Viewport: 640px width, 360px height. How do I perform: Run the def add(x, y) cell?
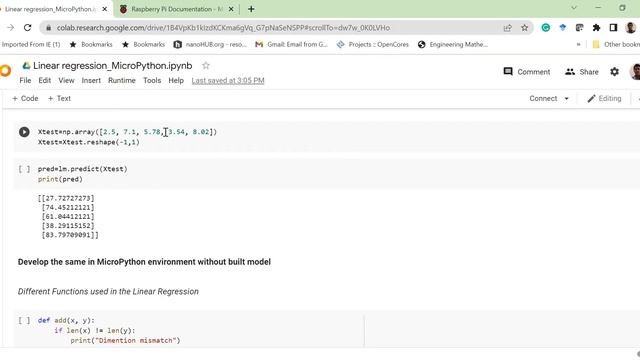click(24, 320)
